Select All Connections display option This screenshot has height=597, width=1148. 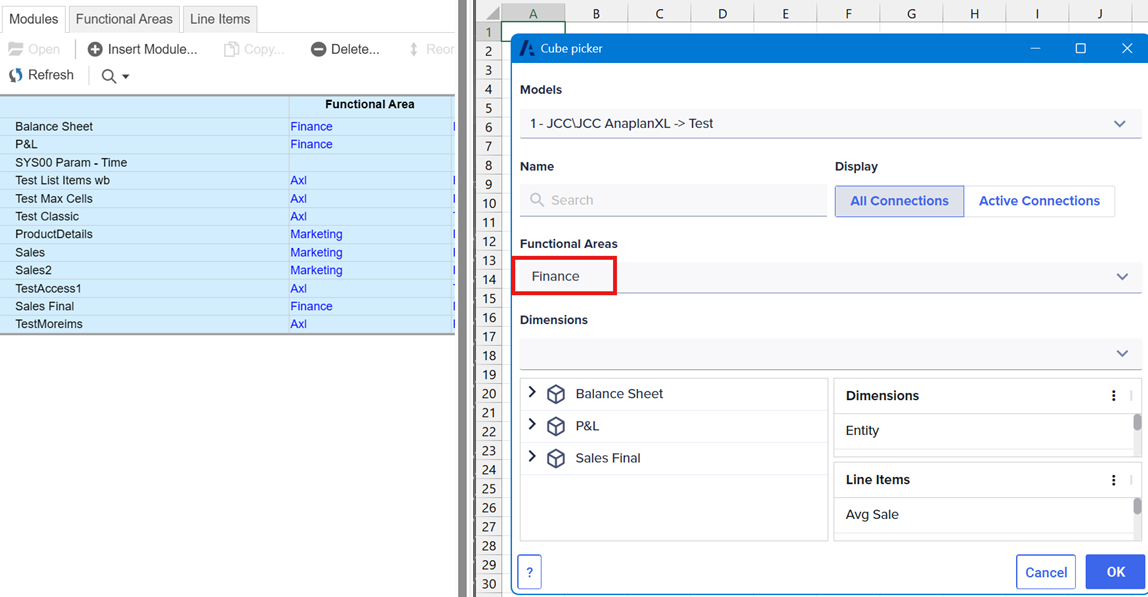[899, 201]
